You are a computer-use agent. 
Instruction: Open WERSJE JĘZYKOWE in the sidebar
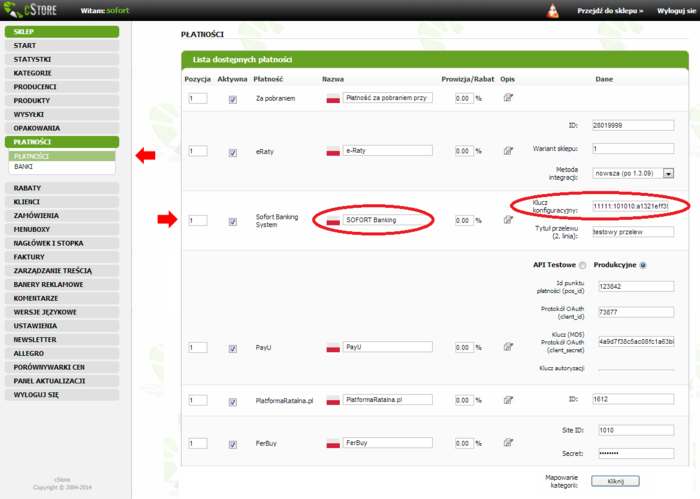[x=62, y=312]
